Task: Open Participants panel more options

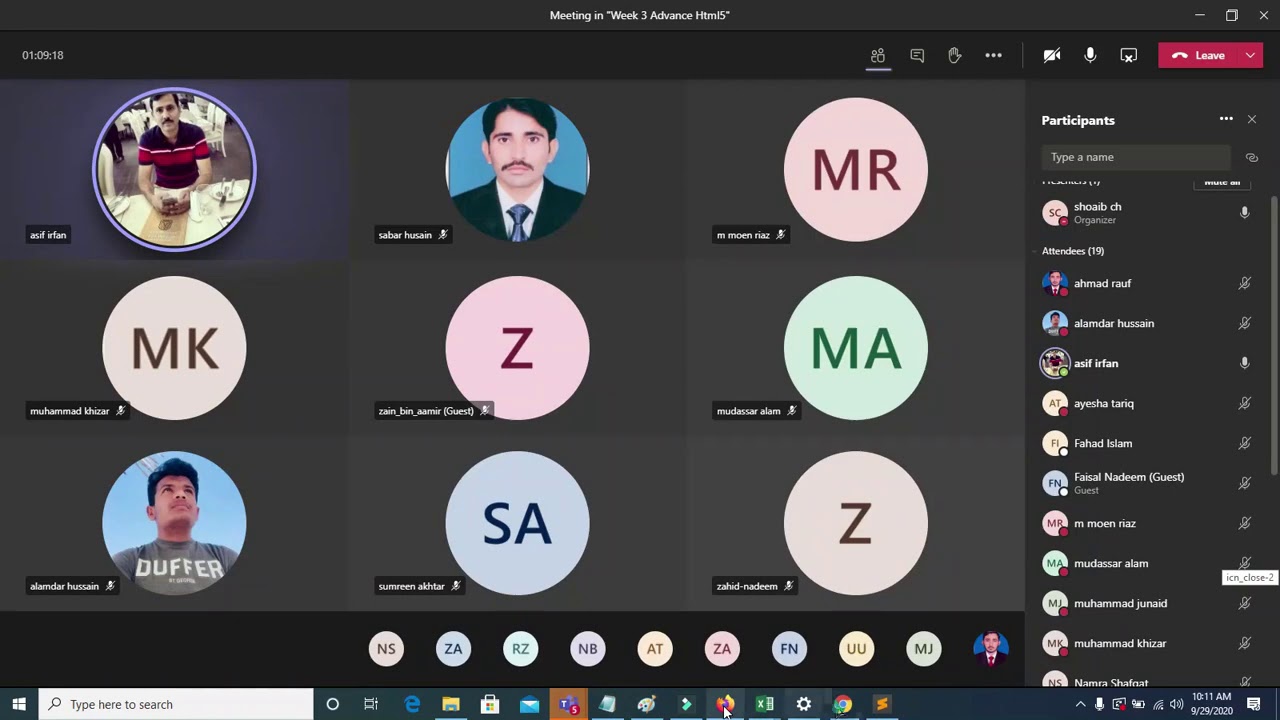Action: coord(1226,119)
